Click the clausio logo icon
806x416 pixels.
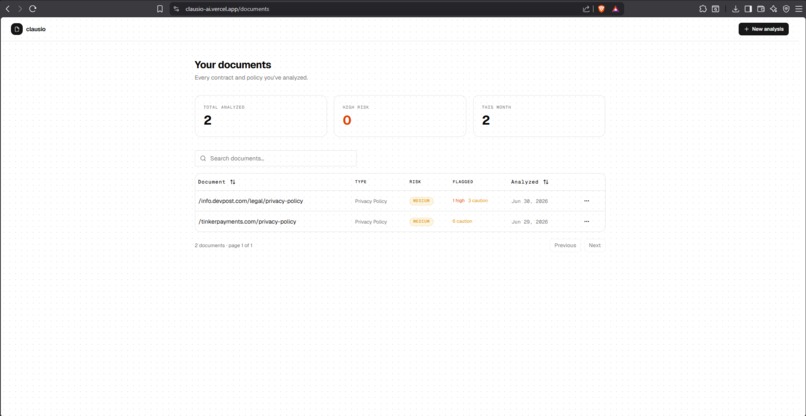pos(16,29)
